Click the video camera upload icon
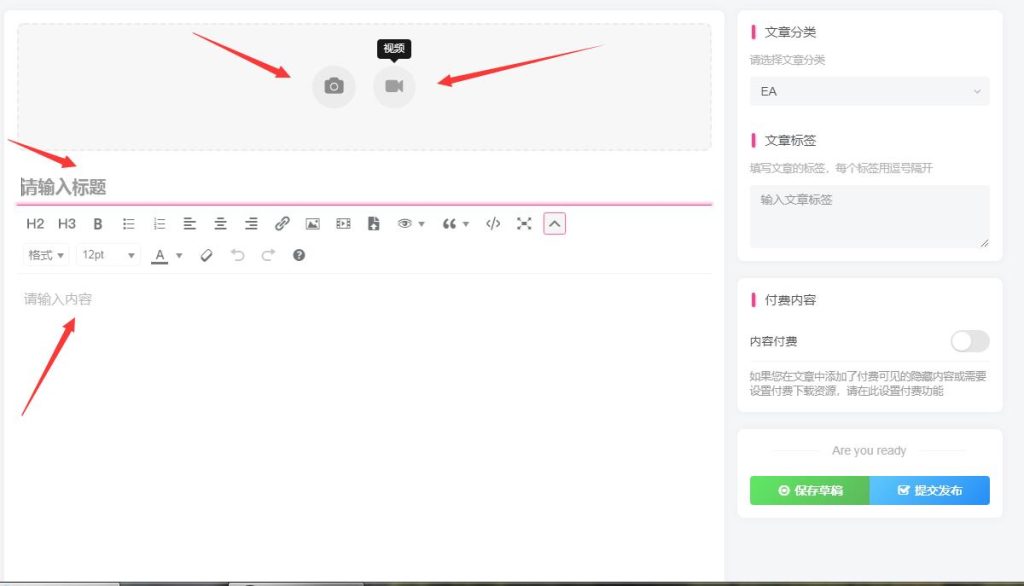1024x586 pixels. coord(394,87)
